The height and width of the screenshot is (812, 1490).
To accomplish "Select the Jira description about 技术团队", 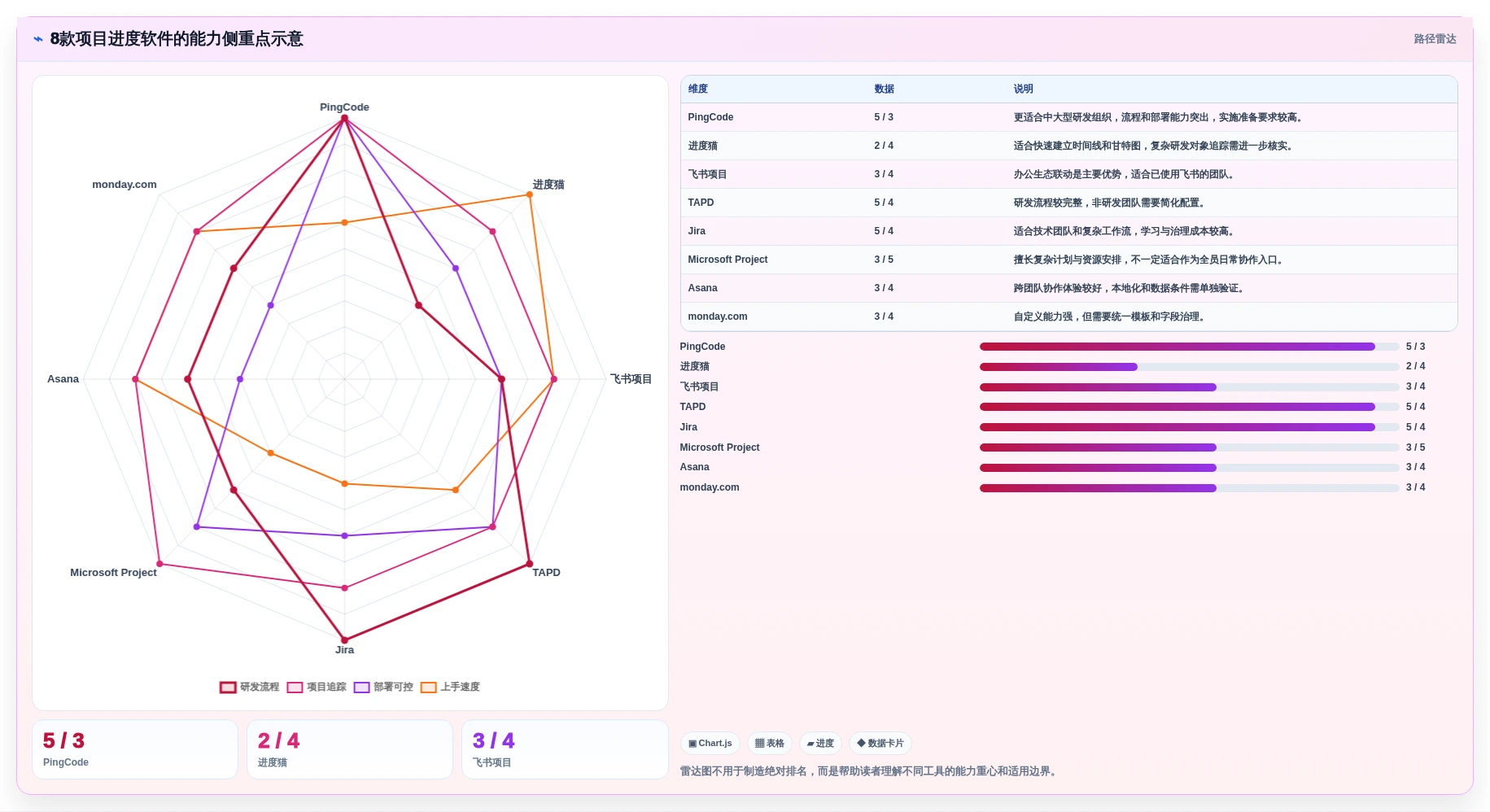I will click(1125, 231).
